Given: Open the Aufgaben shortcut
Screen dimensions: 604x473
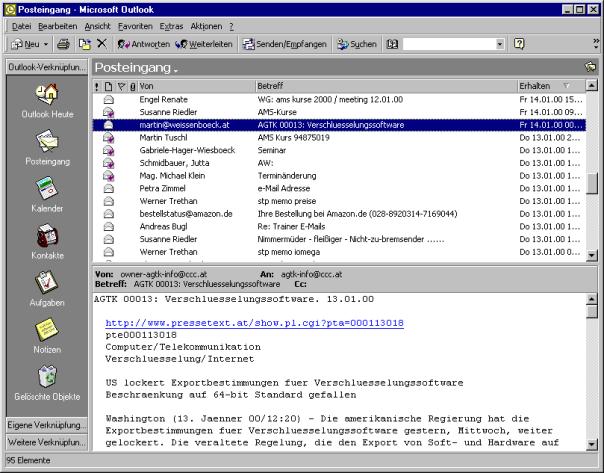Looking at the screenshot, I should [x=47, y=289].
